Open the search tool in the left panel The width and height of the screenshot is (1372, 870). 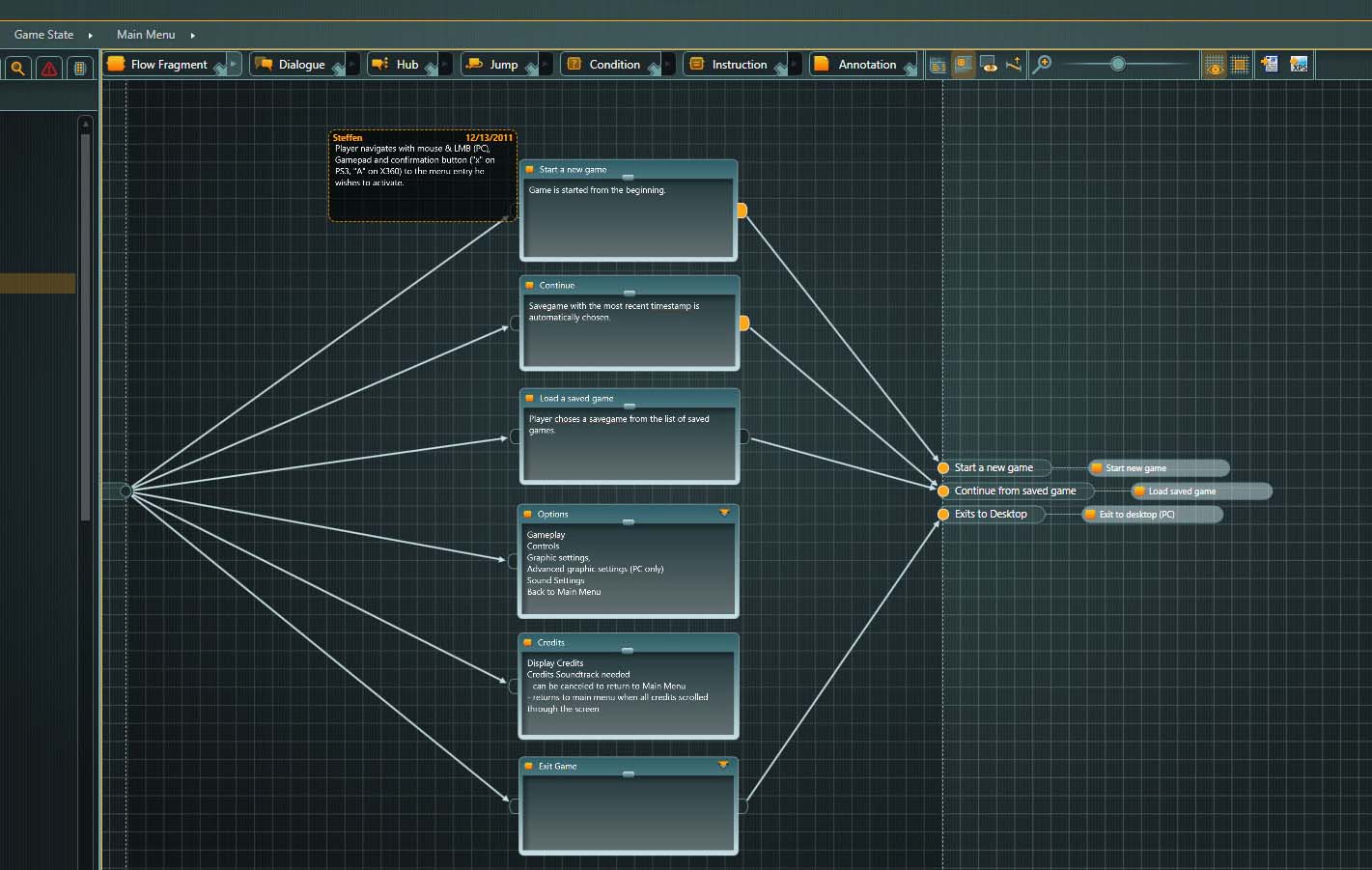17,68
